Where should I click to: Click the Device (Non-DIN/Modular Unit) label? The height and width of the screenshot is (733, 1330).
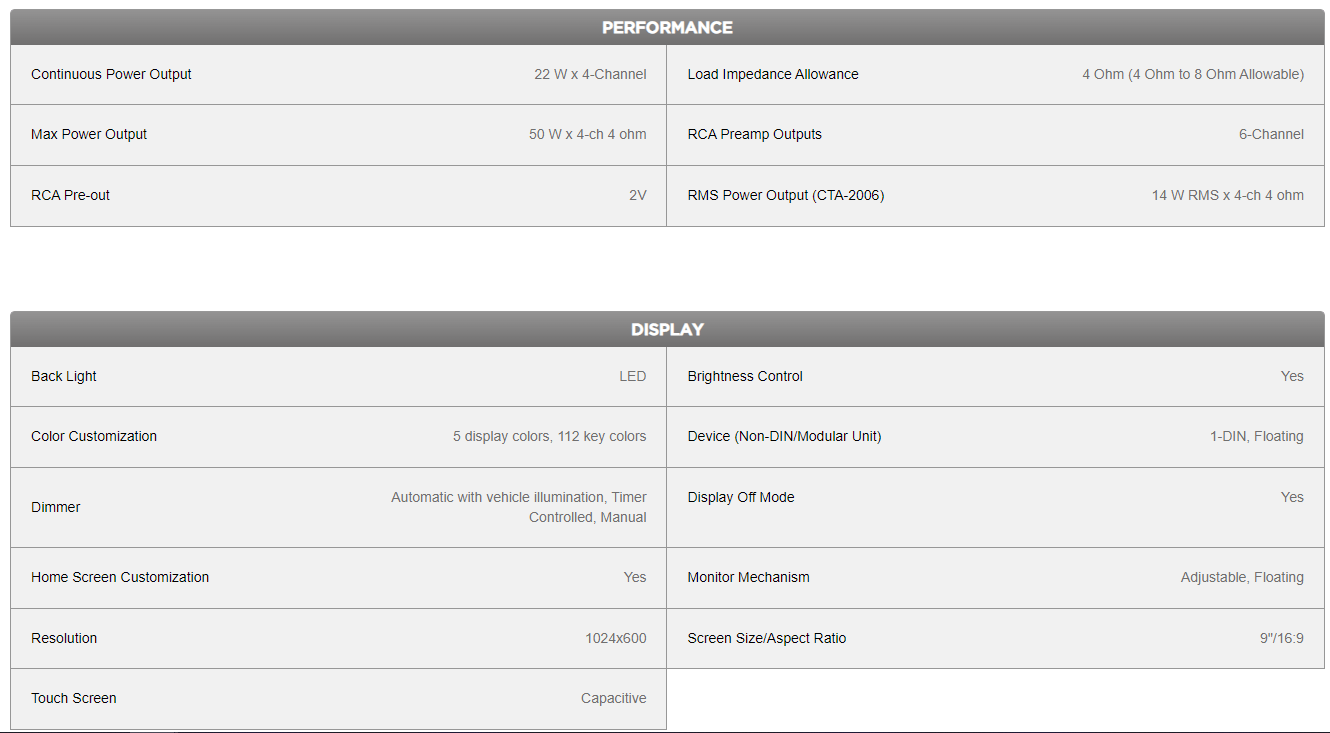(x=784, y=437)
